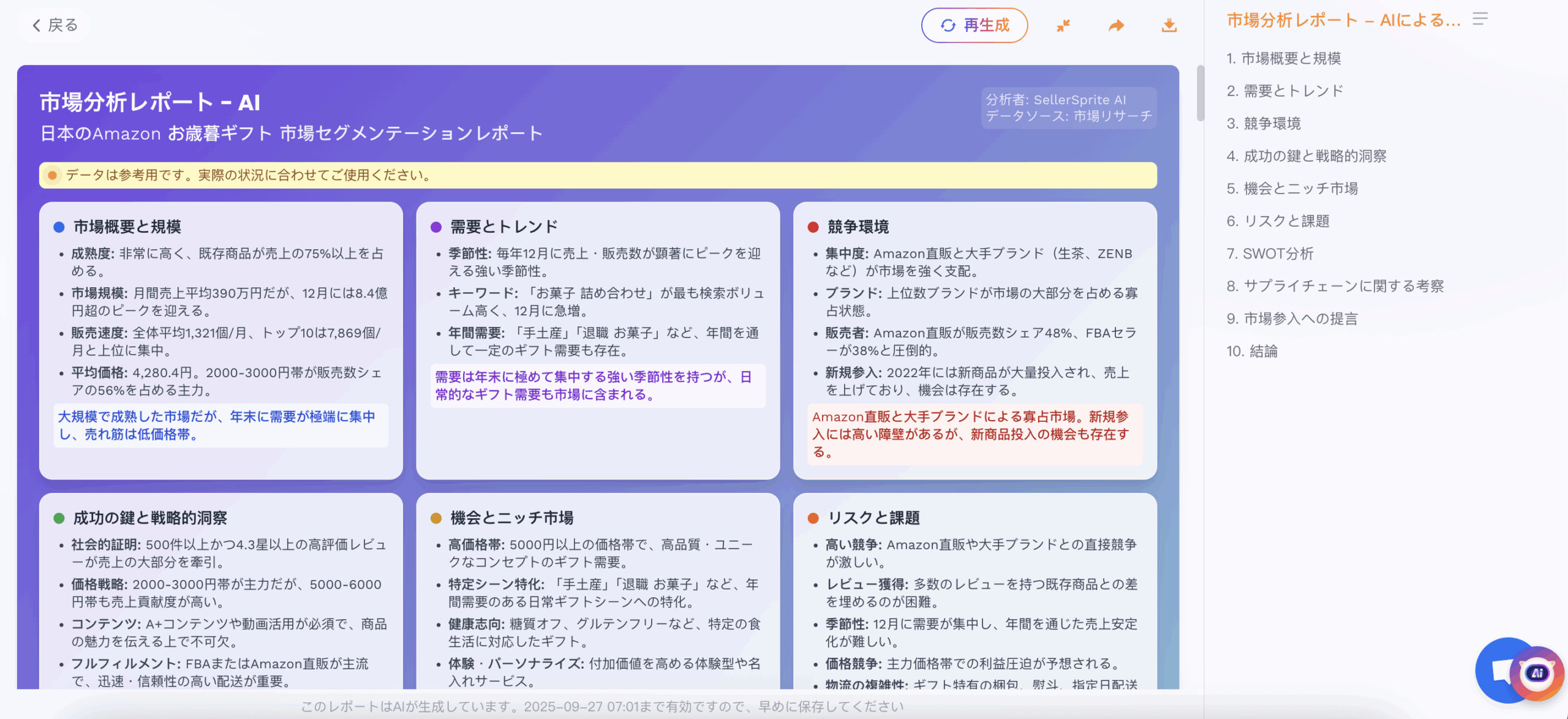Screen dimensions: 1568x719
Task: Jump to 1. 市場概要と規模 section
Action: [x=1283, y=58]
